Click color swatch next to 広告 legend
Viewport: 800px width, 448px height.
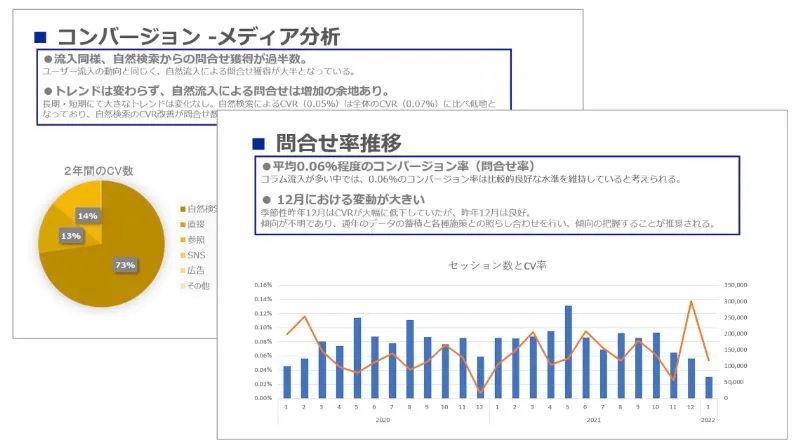pyautogui.click(x=183, y=270)
